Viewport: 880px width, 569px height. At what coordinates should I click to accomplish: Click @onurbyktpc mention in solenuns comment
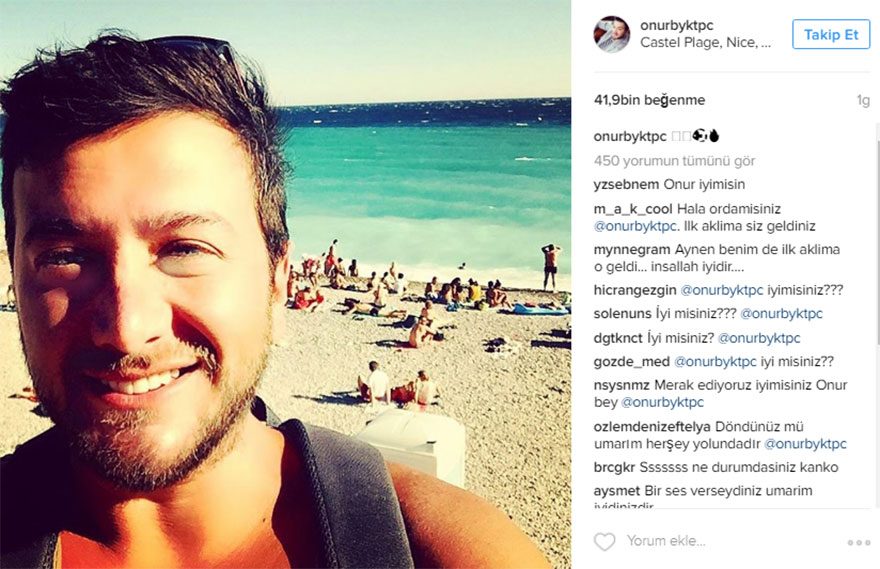click(781, 314)
